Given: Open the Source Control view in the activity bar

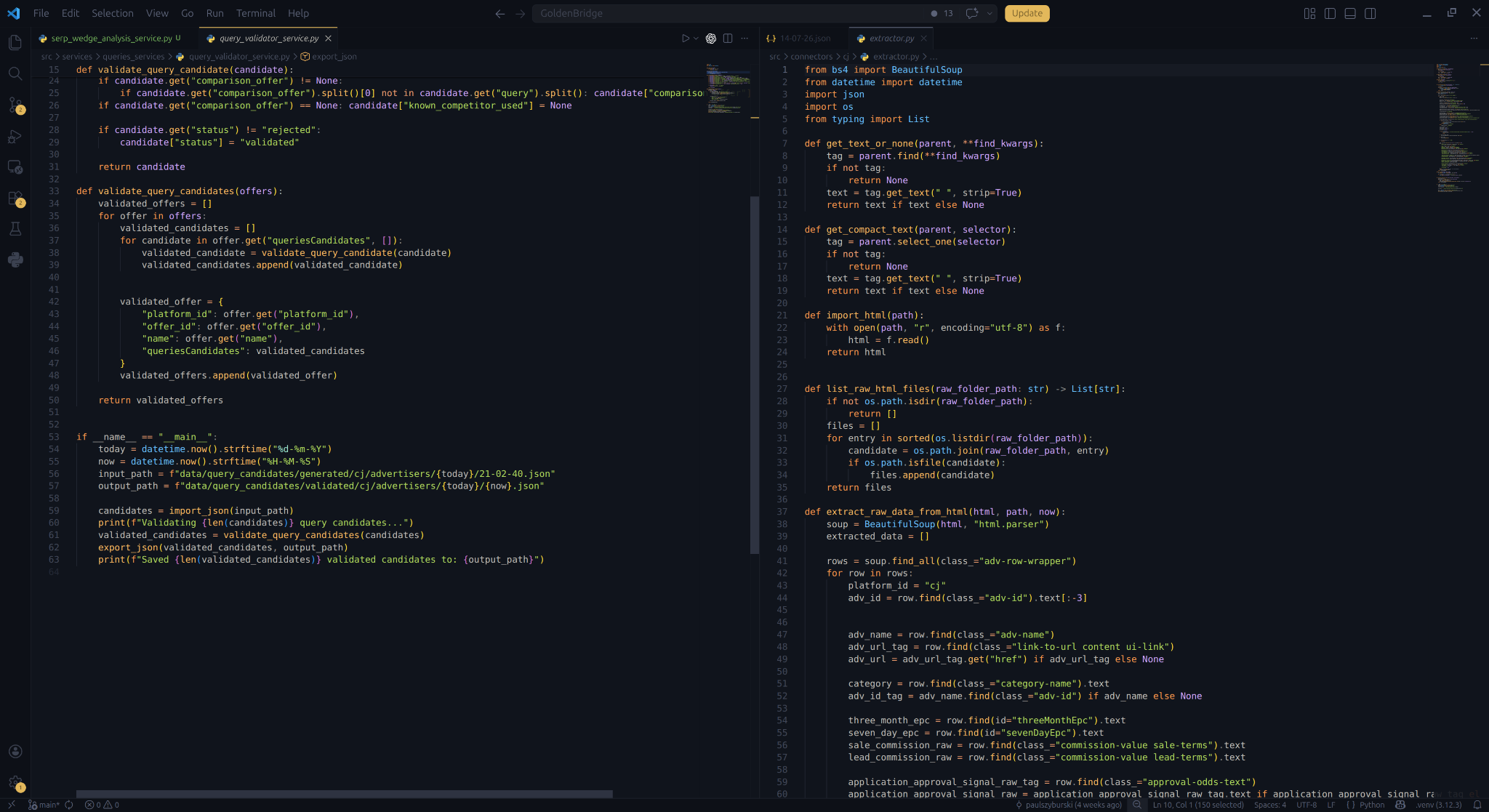Looking at the screenshot, I should (x=15, y=105).
